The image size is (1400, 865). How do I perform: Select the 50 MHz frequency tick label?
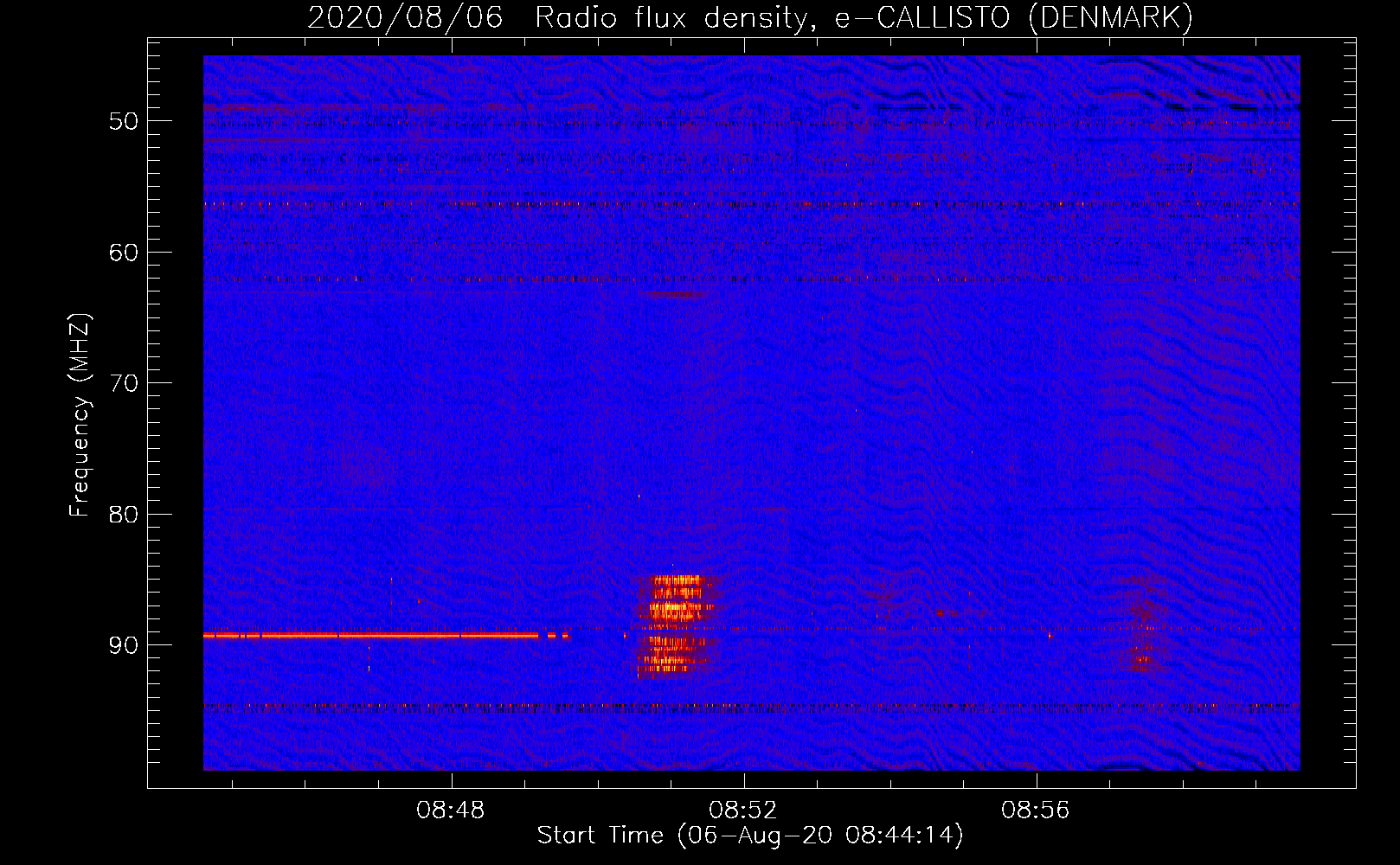click(x=124, y=121)
